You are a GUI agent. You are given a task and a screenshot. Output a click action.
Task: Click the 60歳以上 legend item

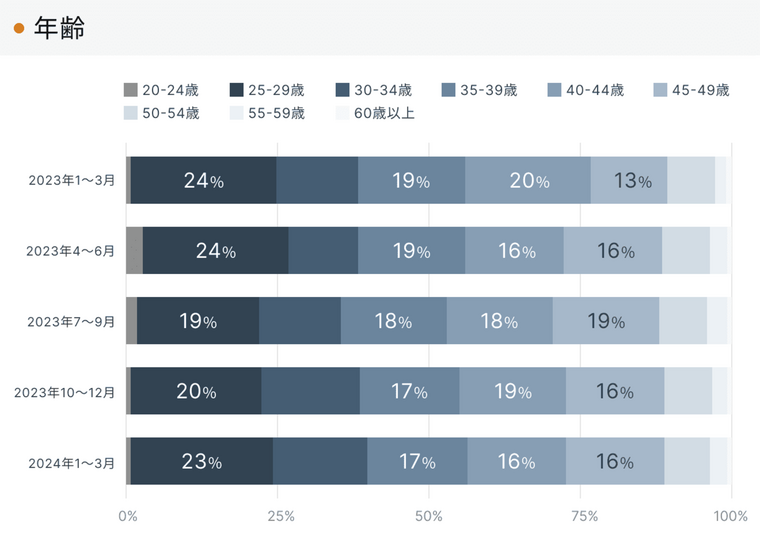[x=375, y=113]
